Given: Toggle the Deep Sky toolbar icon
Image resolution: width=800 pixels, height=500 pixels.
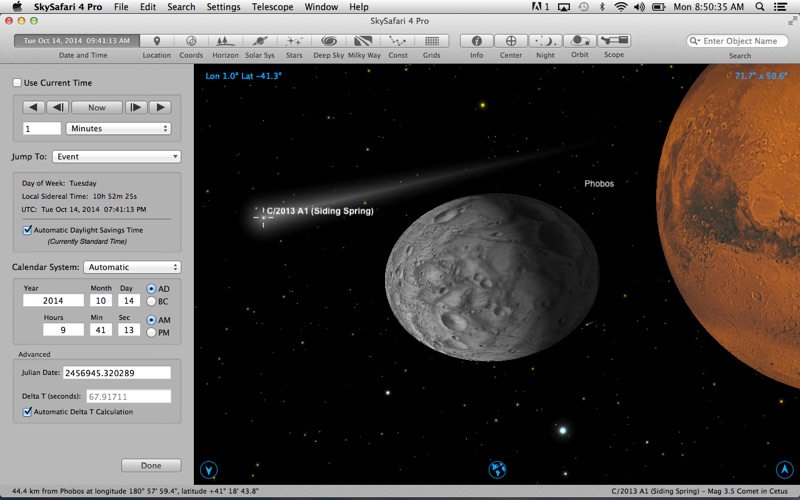Looking at the screenshot, I should 329,41.
